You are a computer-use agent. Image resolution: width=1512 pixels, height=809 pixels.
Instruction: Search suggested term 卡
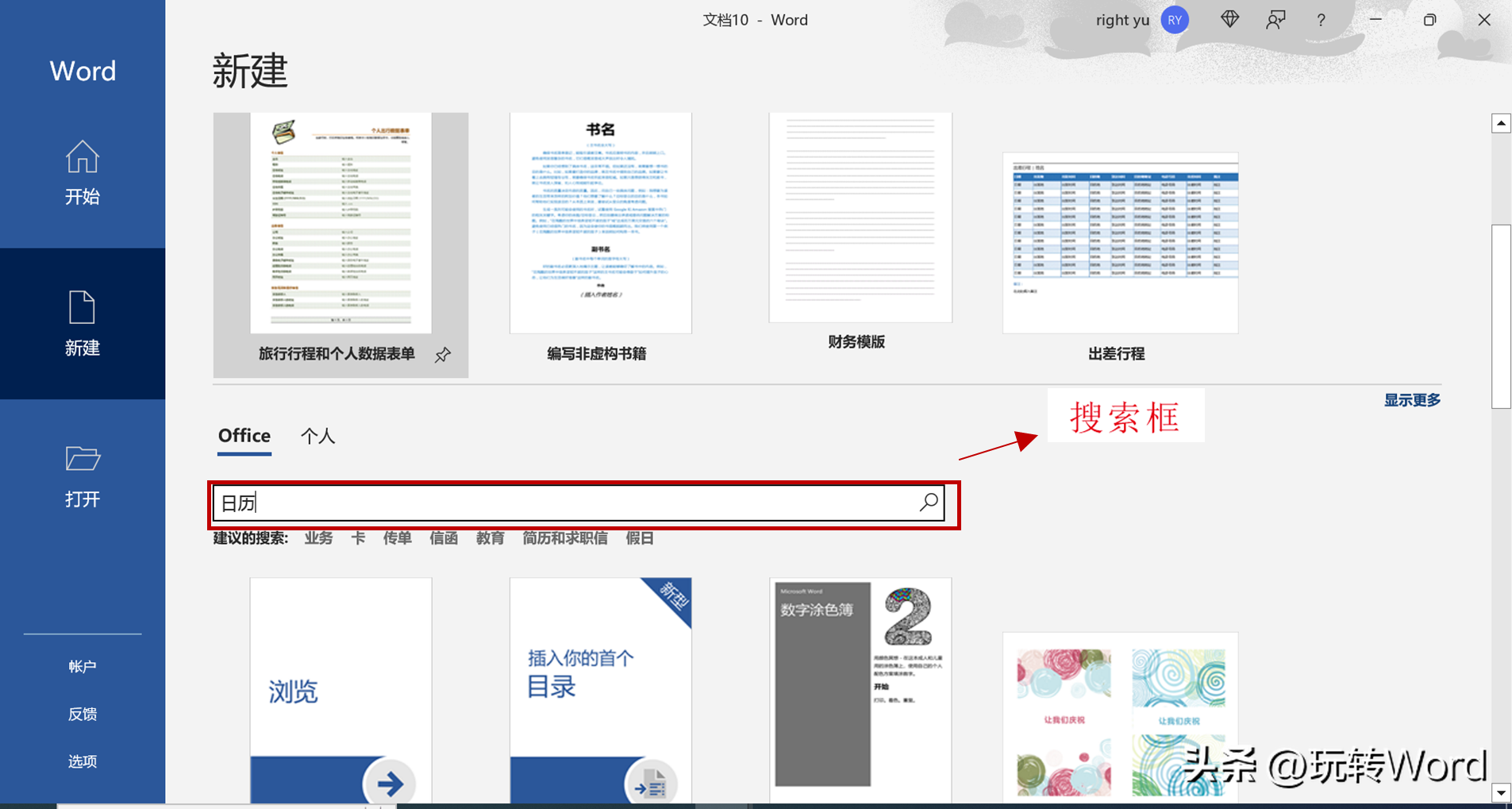358,538
